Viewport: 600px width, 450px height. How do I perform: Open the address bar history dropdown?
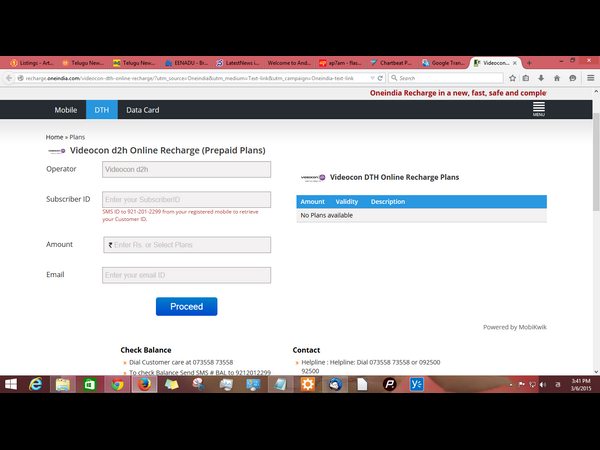coord(370,77)
